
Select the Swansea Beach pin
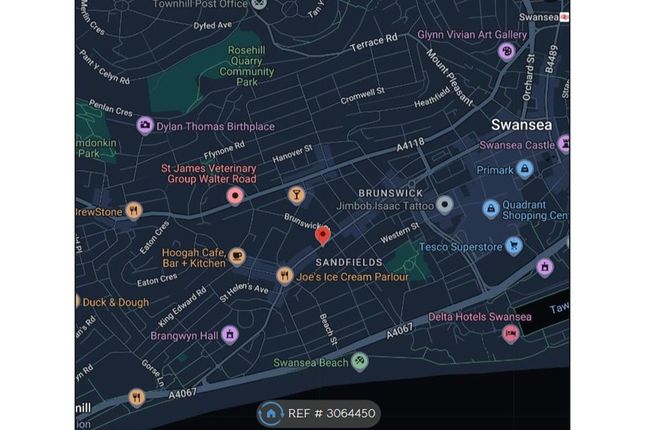point(360,362)
